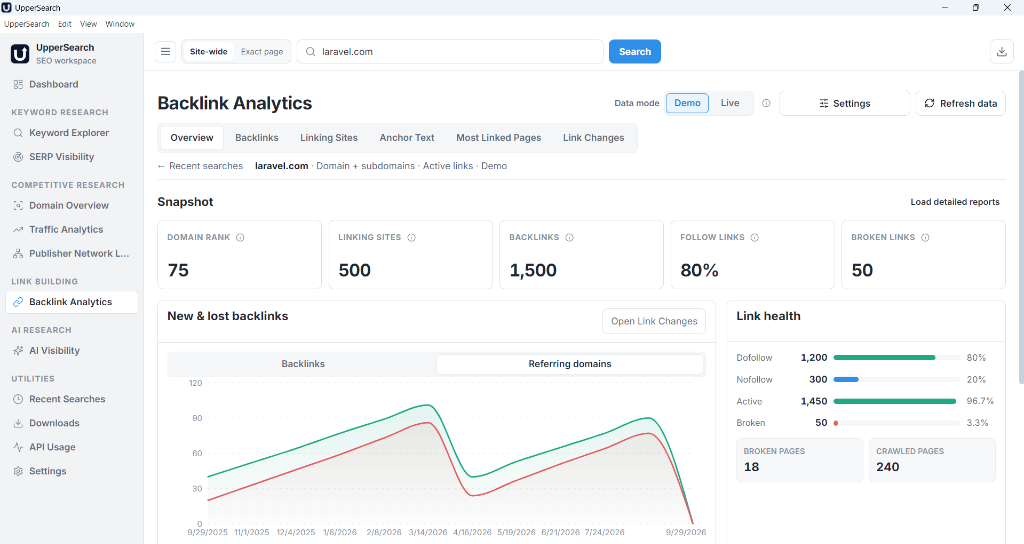Switch data mode to Demo
Screen dimensions: 1024x544
click(687, 103)
